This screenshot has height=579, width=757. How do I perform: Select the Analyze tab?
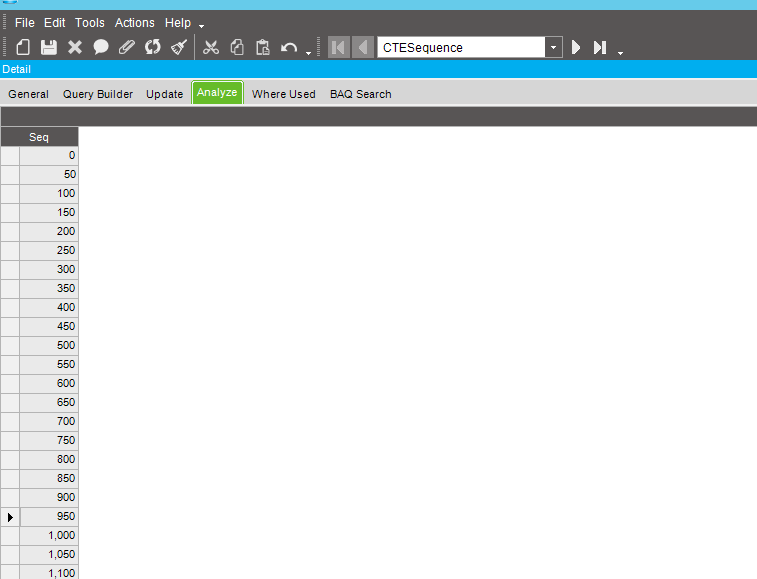coord(217,92)
